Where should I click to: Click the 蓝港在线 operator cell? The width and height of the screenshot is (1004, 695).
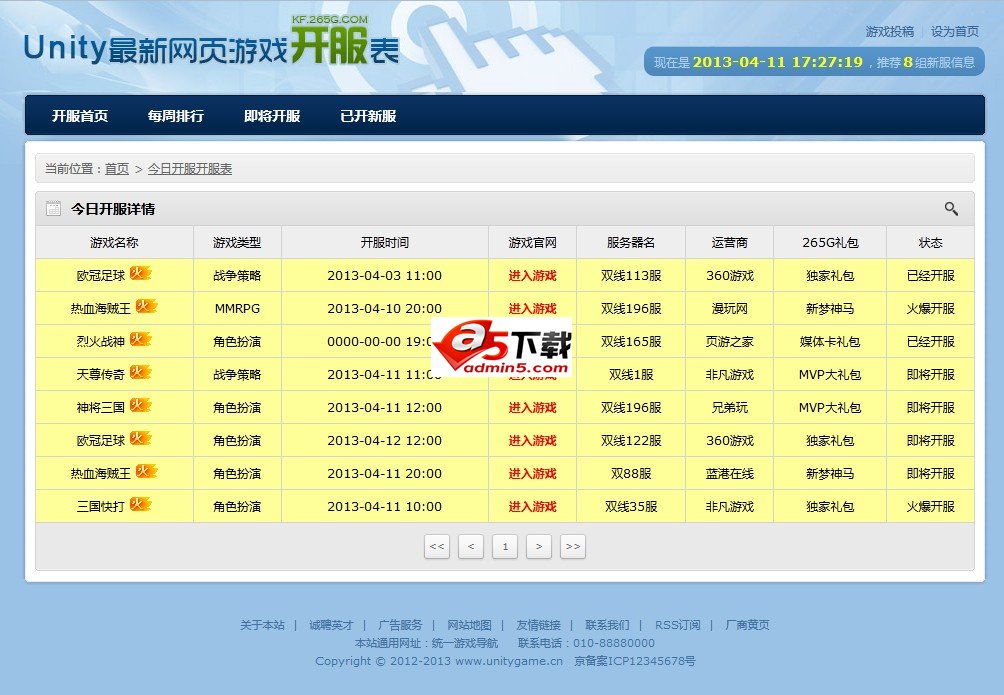point(729,473)
